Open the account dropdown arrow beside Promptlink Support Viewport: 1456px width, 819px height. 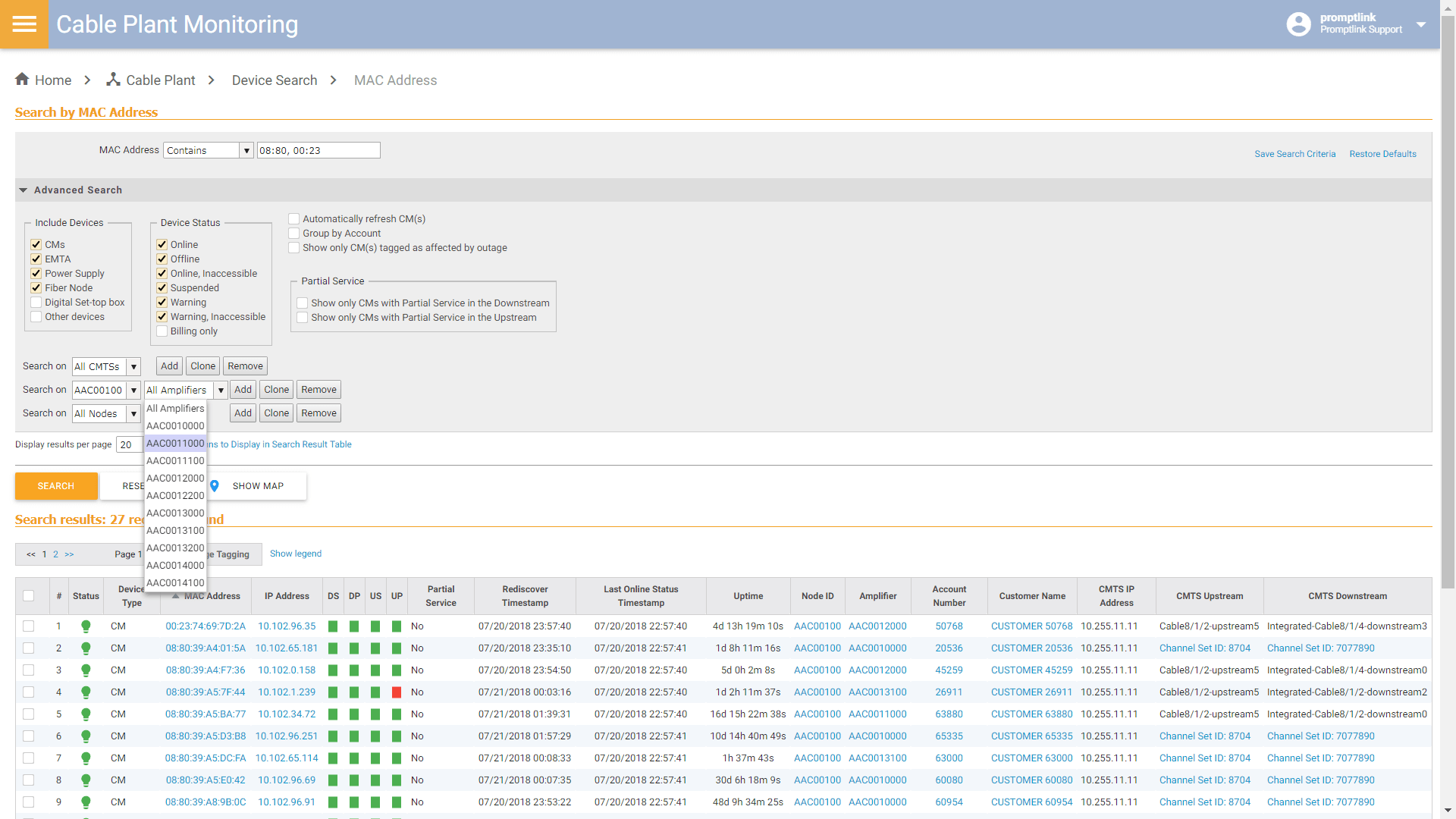[x=1421, y=24]
